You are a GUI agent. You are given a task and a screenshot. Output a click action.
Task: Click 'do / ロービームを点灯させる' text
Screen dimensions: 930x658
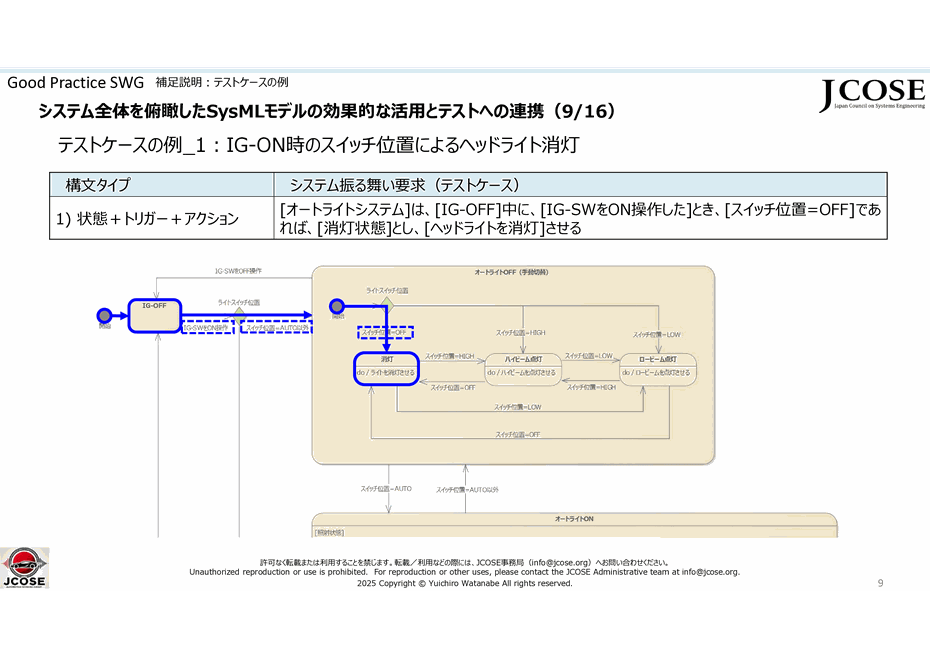coord(656,373)
